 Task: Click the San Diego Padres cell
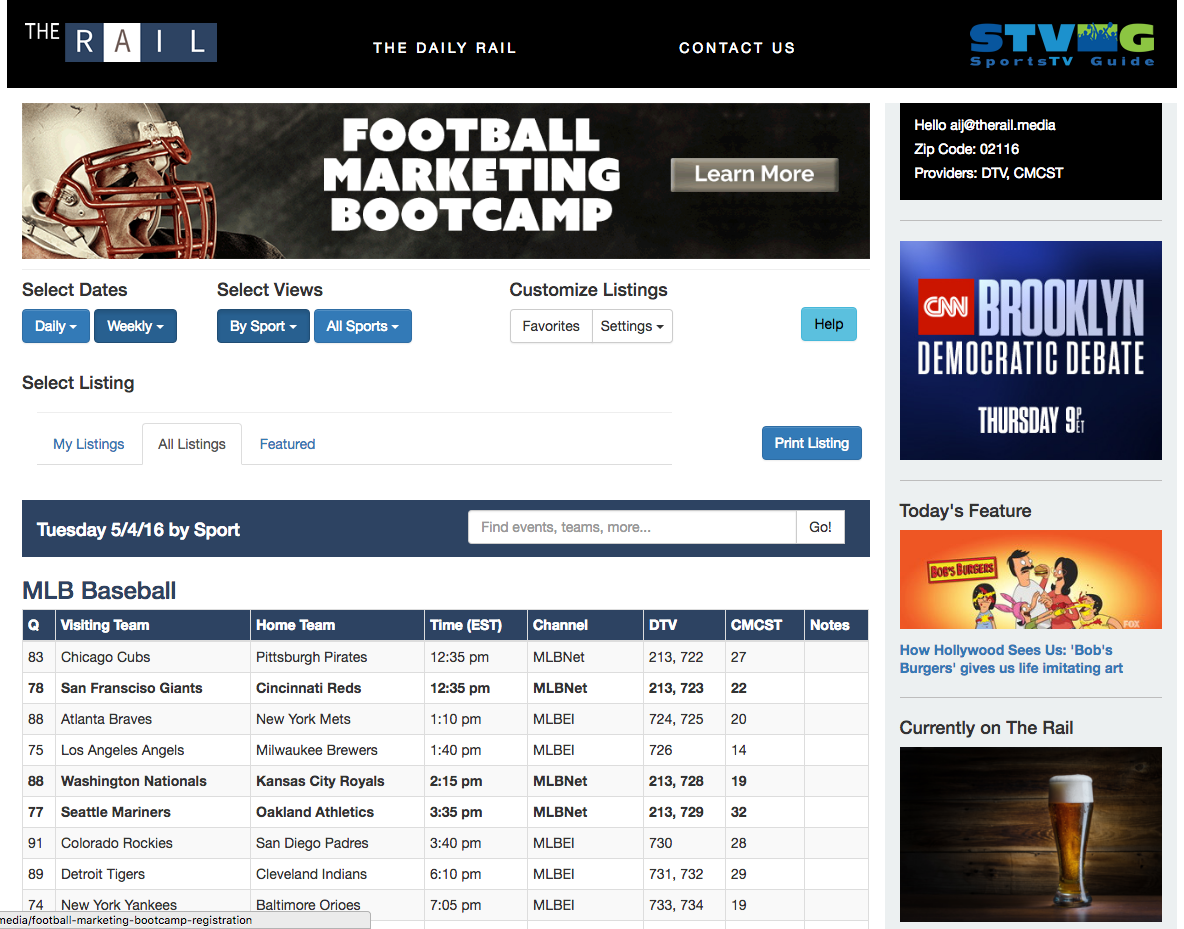point(337,843)
